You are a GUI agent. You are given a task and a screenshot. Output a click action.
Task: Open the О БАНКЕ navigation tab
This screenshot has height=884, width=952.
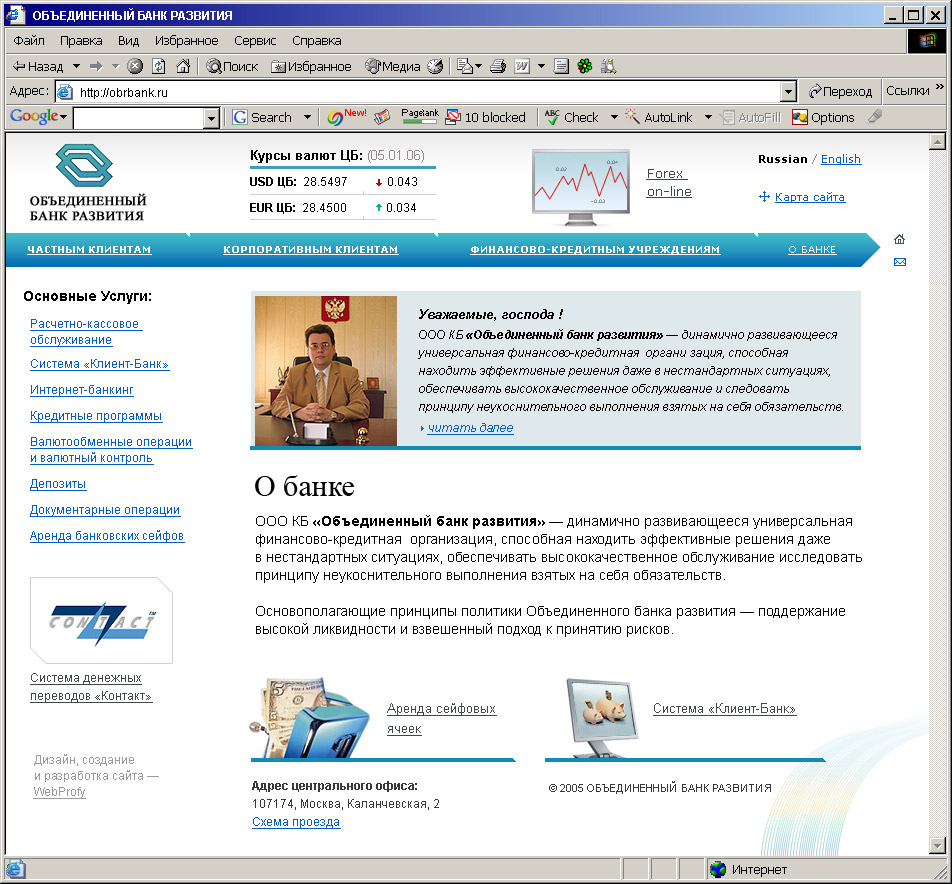point(812,250)
